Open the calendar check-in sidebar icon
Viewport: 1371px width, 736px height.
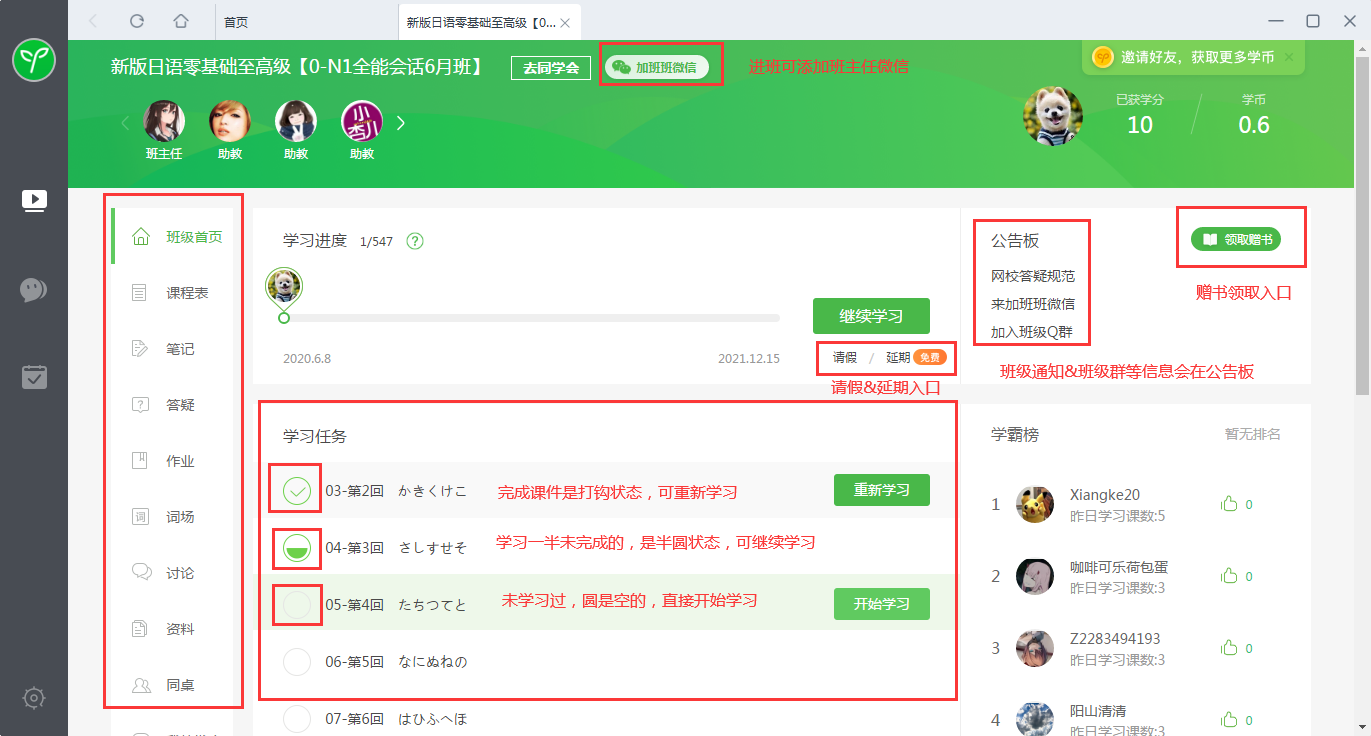(x=34, y=377)
